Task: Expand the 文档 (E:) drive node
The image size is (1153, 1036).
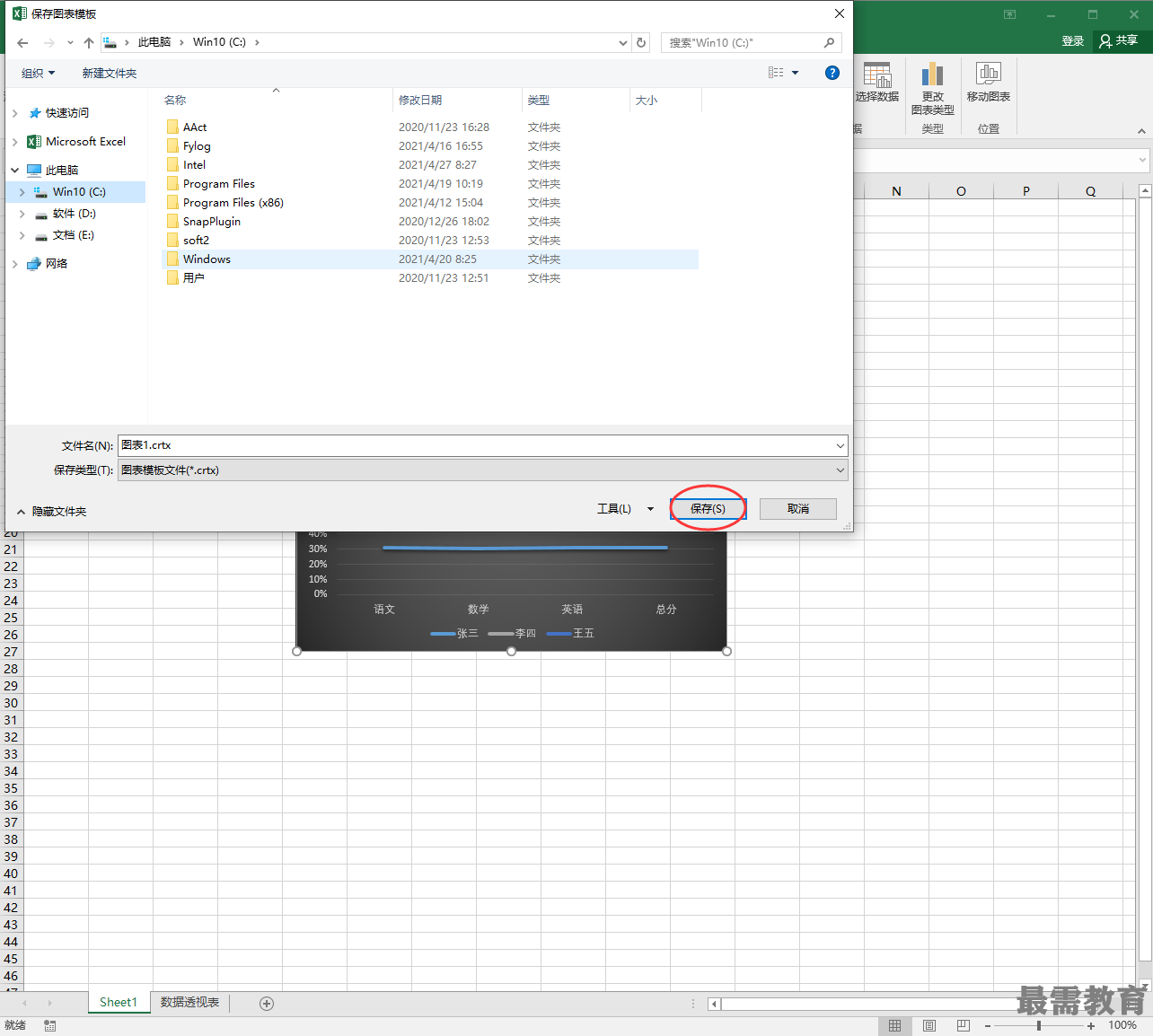Action: 22,235
